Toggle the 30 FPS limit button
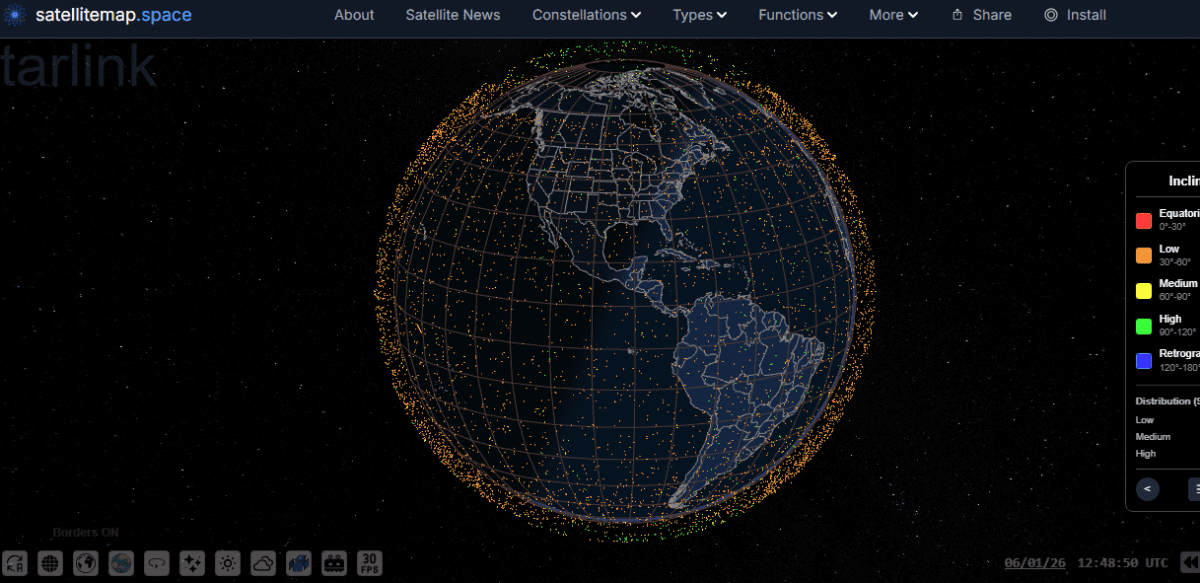The height and width of the screenshot is (583, 1200). click(x=370, y=563)
